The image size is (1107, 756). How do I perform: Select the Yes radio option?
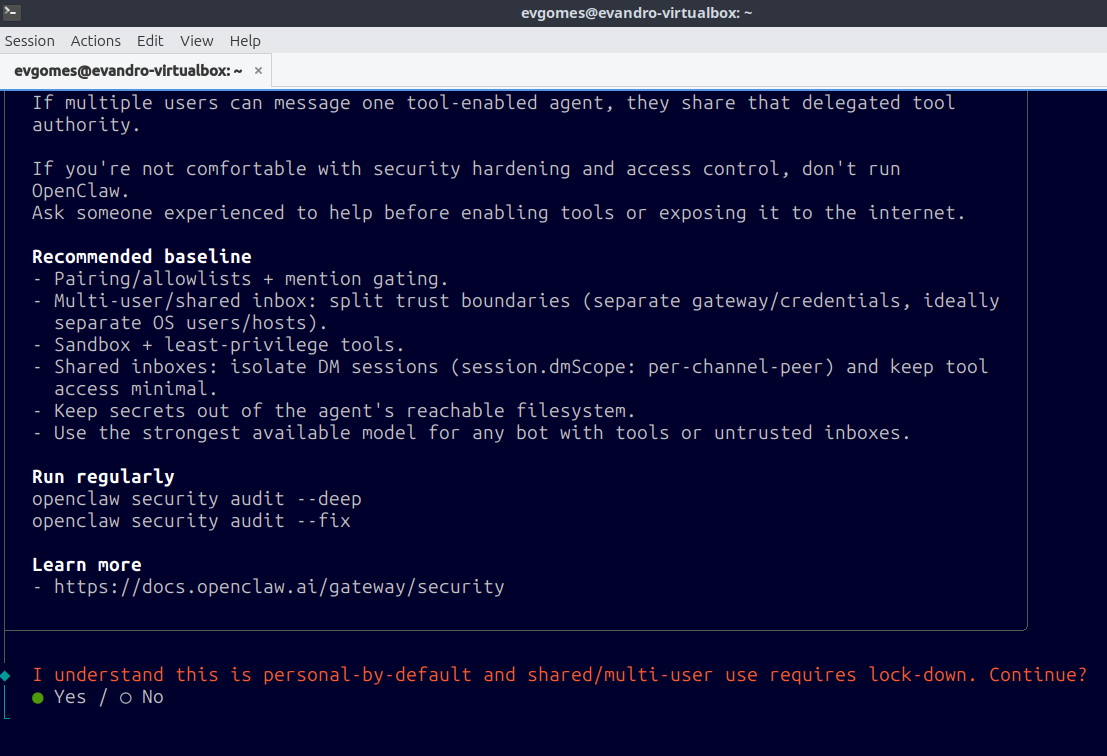[x=59, y=697]
